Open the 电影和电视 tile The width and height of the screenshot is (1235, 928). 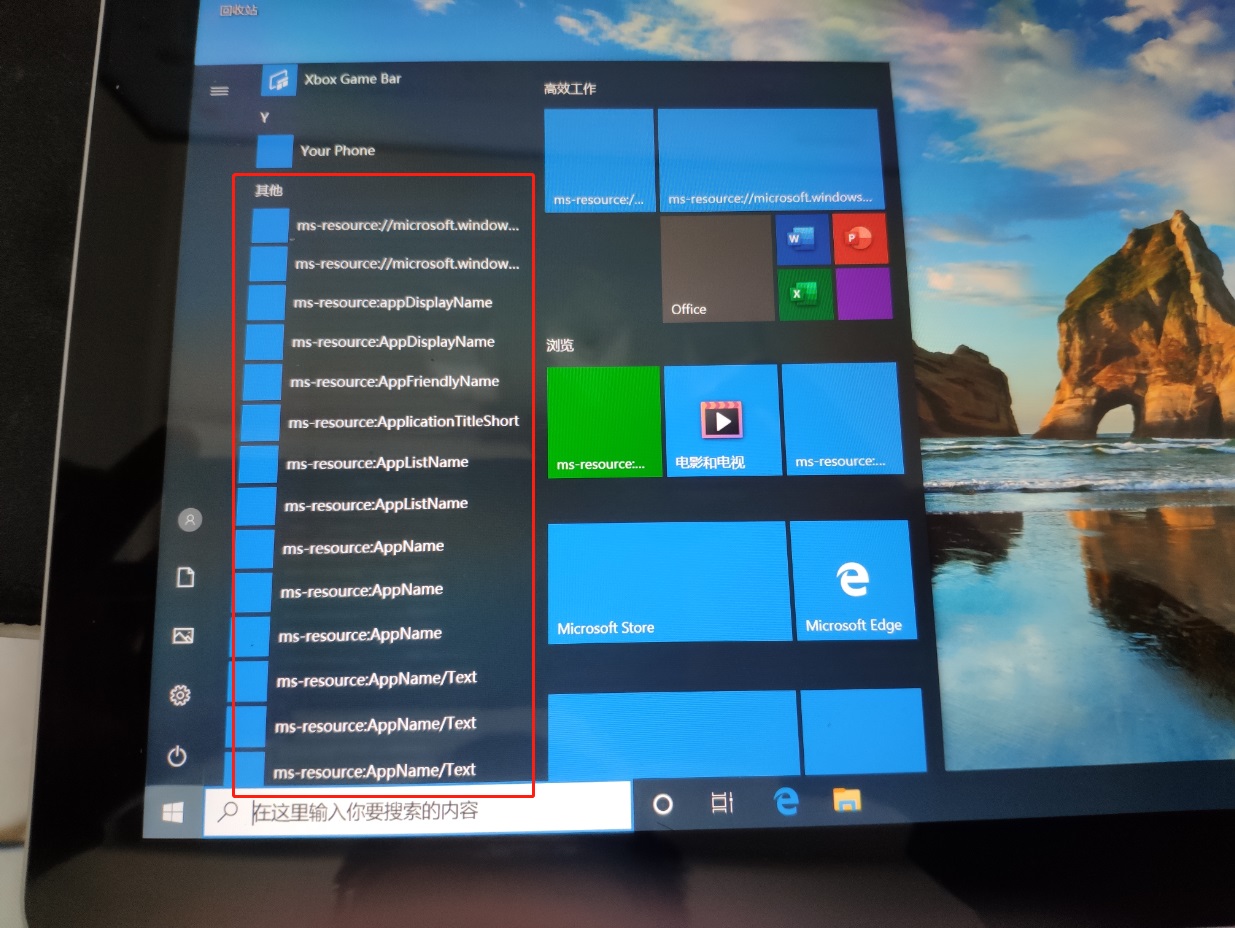tap(722, 419)
